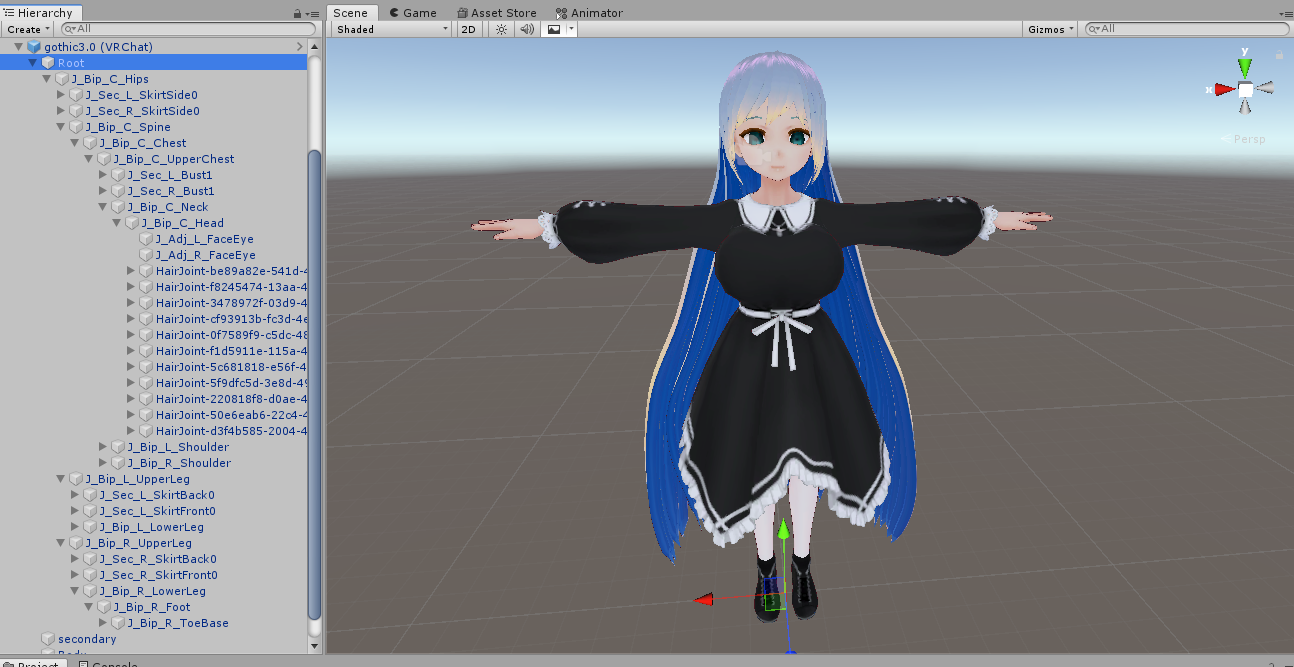Click J_Bip_C_Chest cube icon
The width and height of the screenshot is (1294, 667).
[x=90, y=143]
